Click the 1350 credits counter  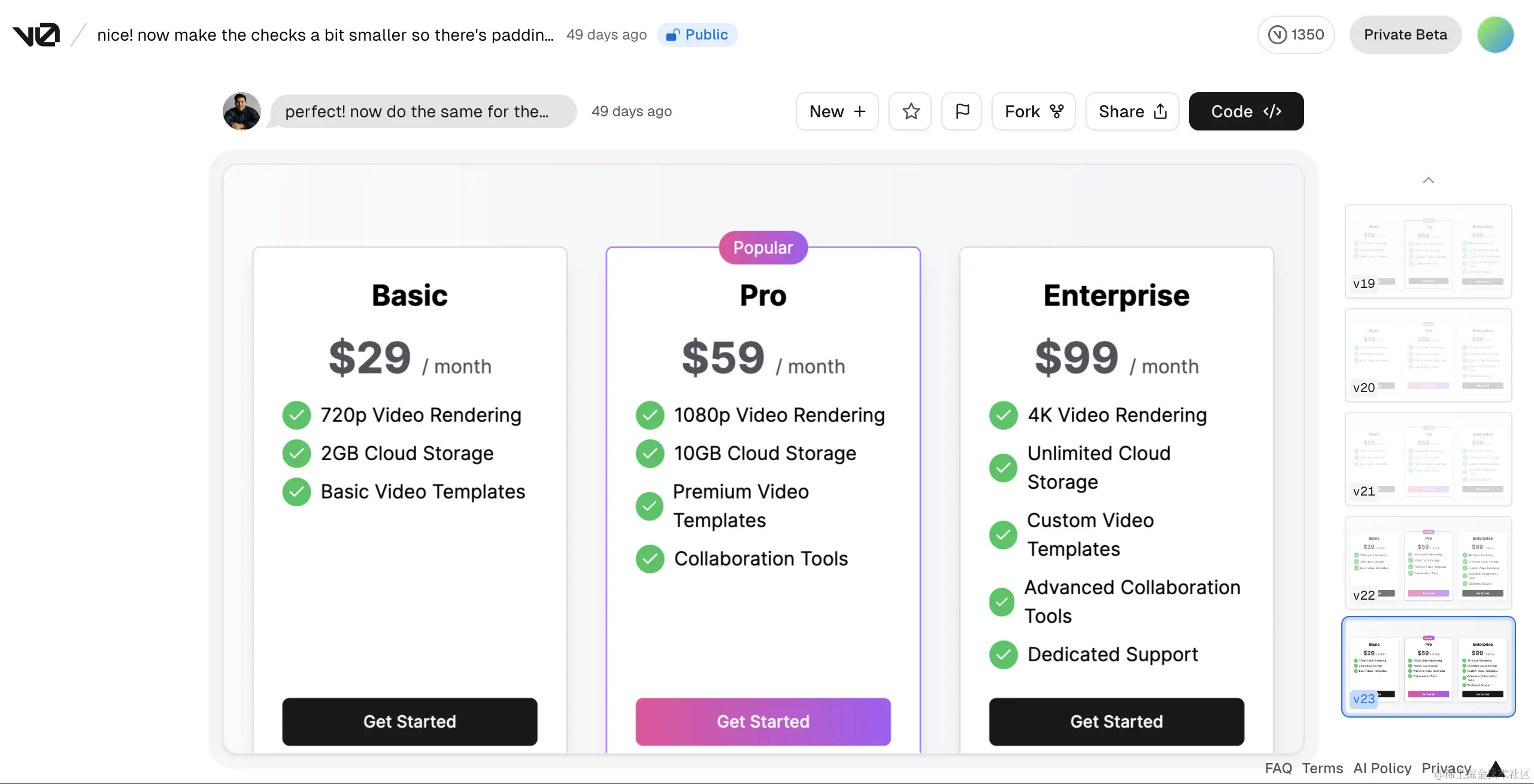coord(1296,35)
